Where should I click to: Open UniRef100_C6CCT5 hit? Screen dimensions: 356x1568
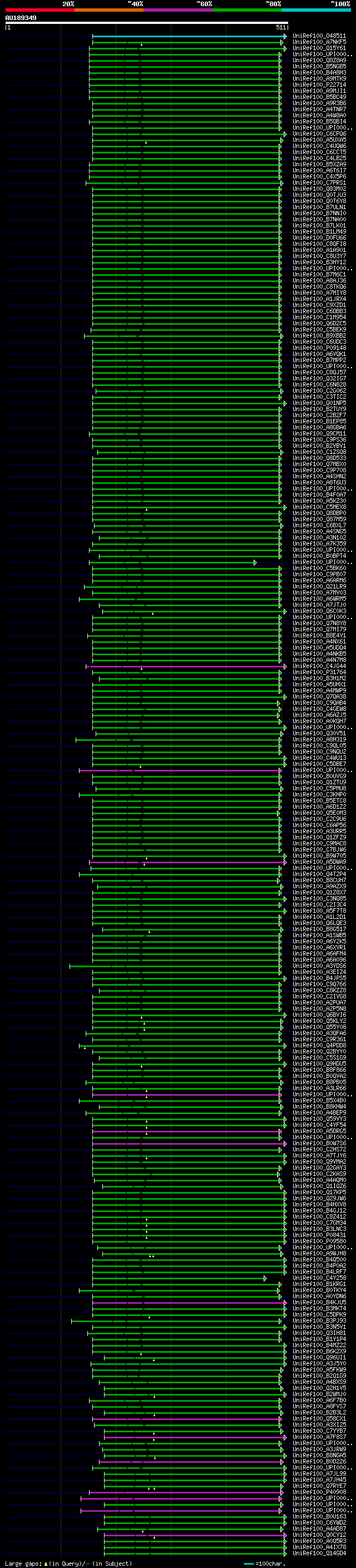tap(319, 152)
